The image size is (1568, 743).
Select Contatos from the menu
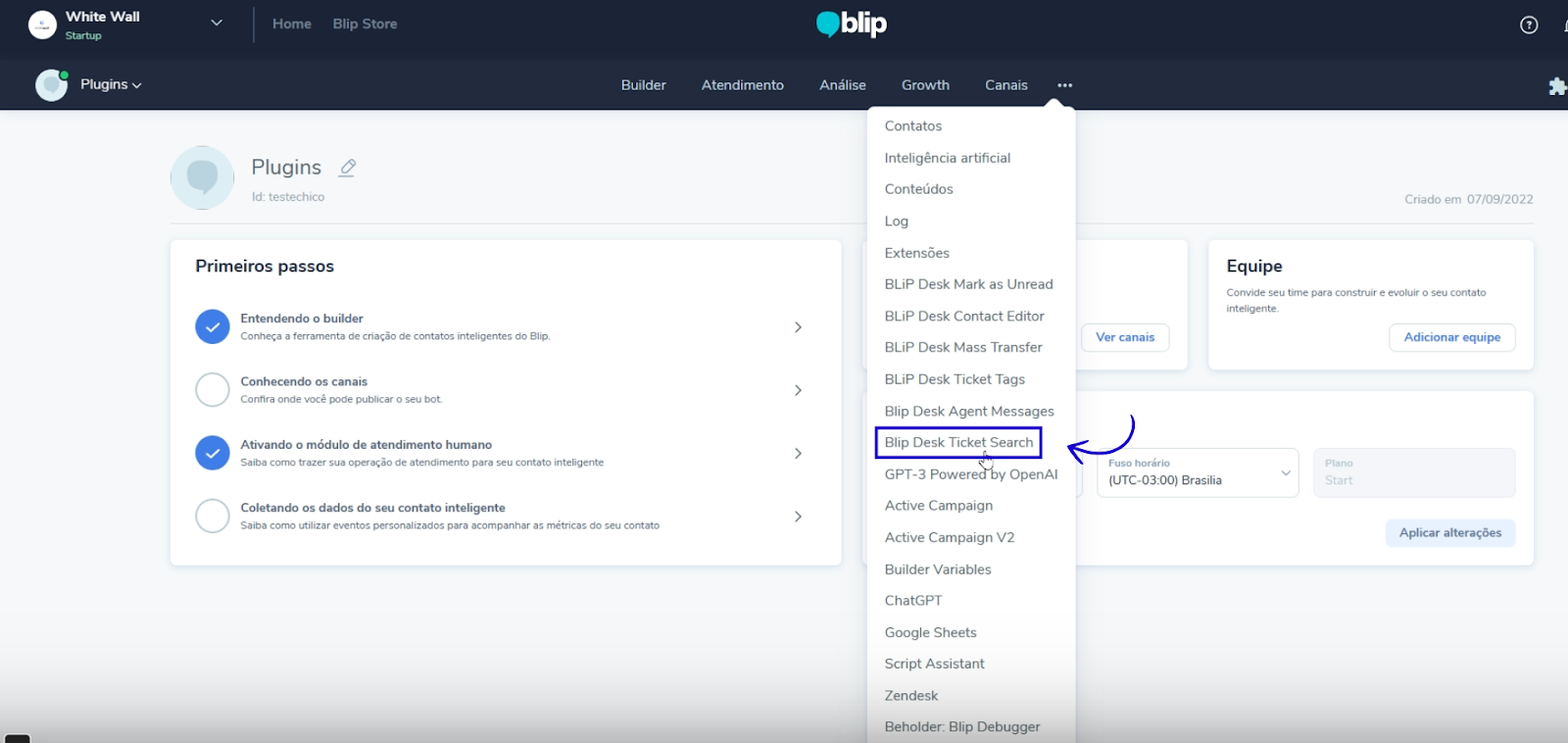(913, 126)
